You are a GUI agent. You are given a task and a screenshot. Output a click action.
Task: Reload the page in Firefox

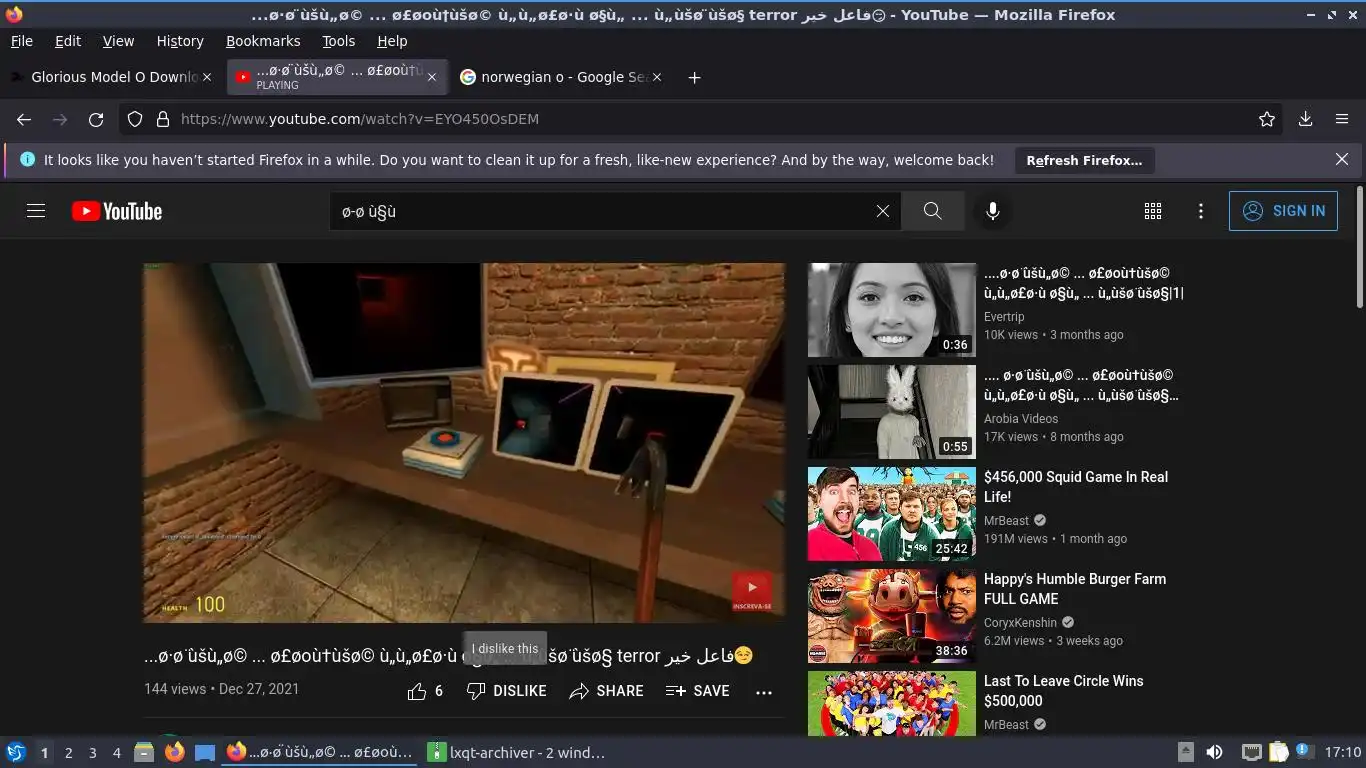tap(96, 119)
